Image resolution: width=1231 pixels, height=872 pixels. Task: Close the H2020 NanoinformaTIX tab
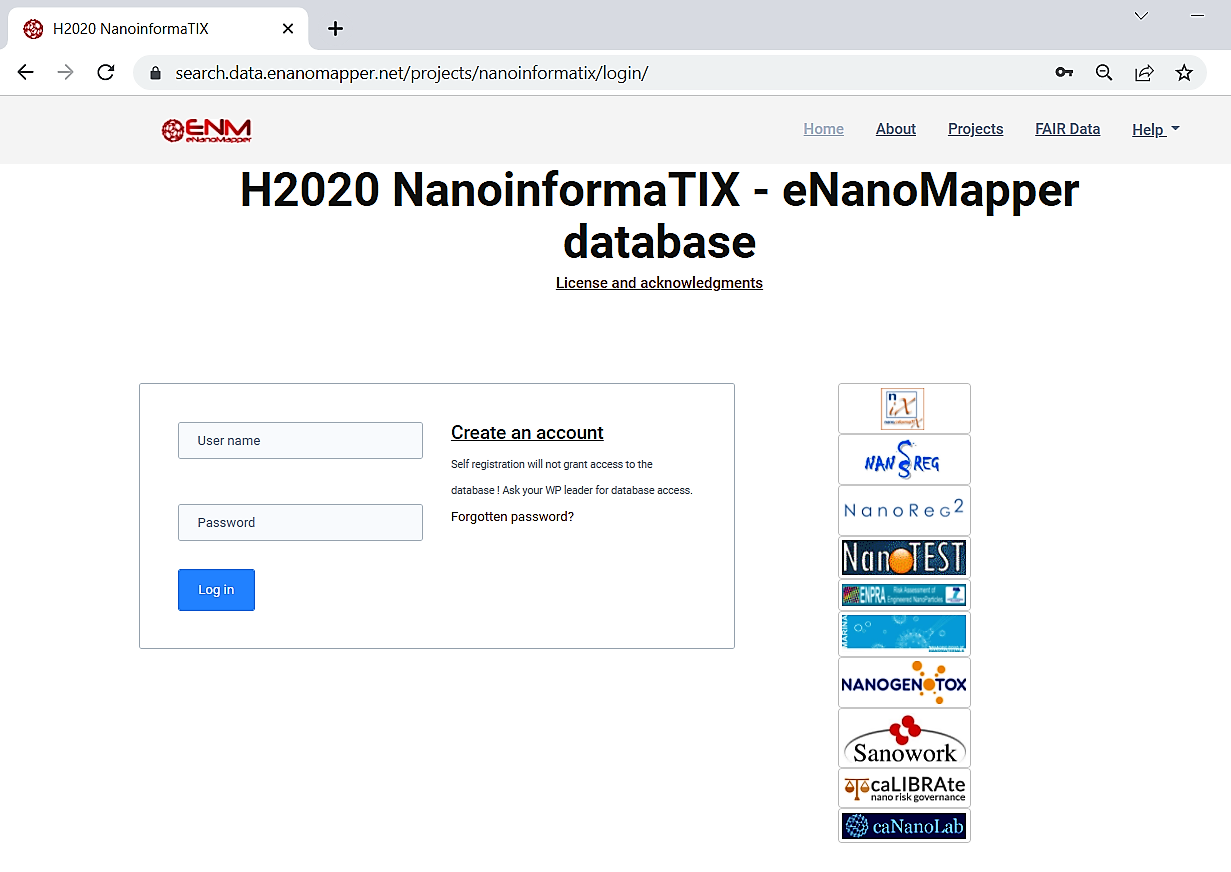pos(288,28)
